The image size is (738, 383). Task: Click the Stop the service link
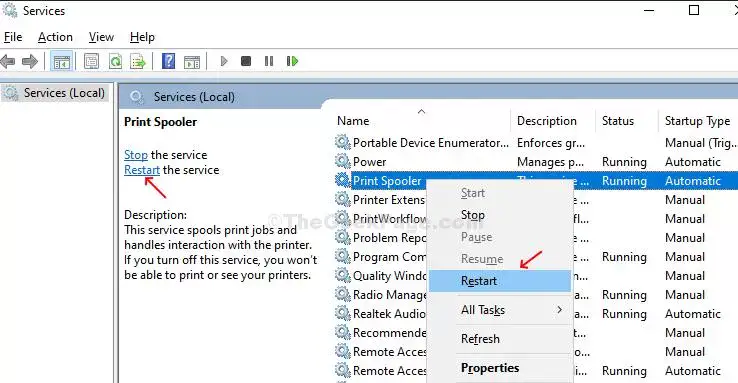[x=136, y=155]
